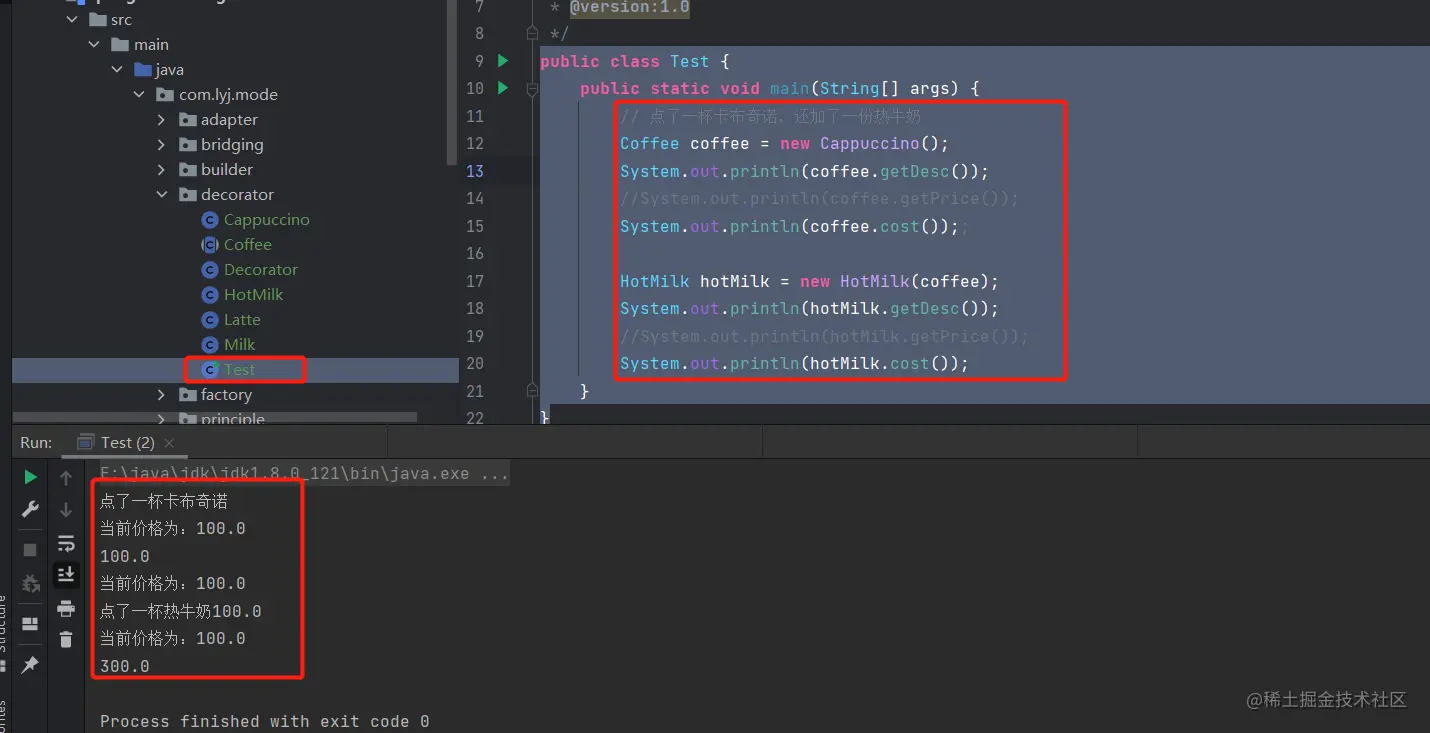Fold the main method at line 10
Image resolution: width=1430 pixels, height=733 pixels.
click(532, 88)
